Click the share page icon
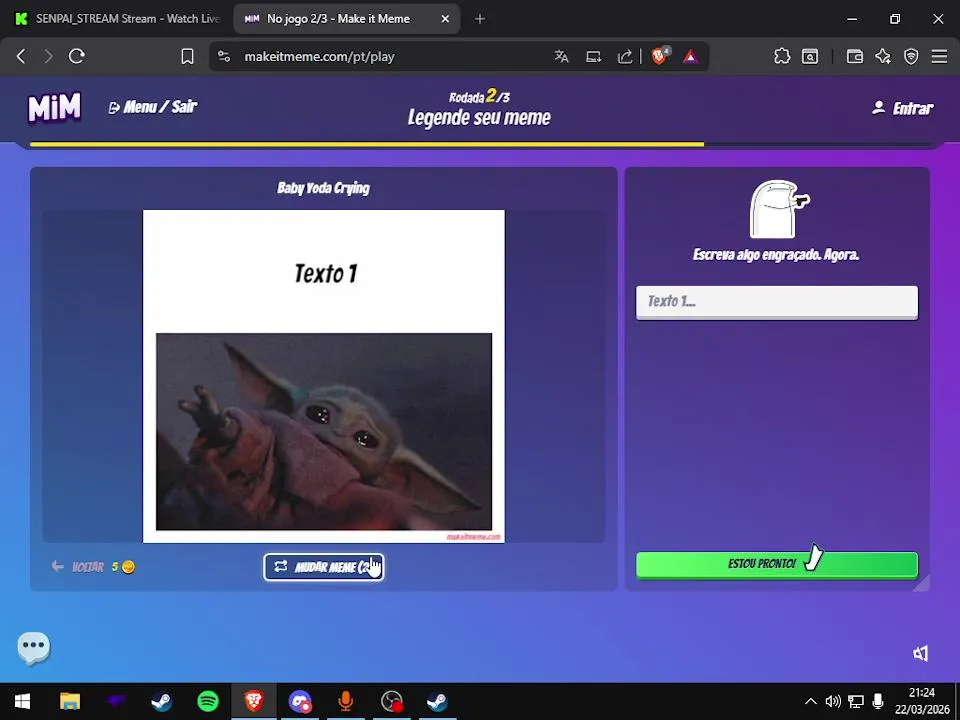Viewport: 960px width, 720px height. (625, 56)
